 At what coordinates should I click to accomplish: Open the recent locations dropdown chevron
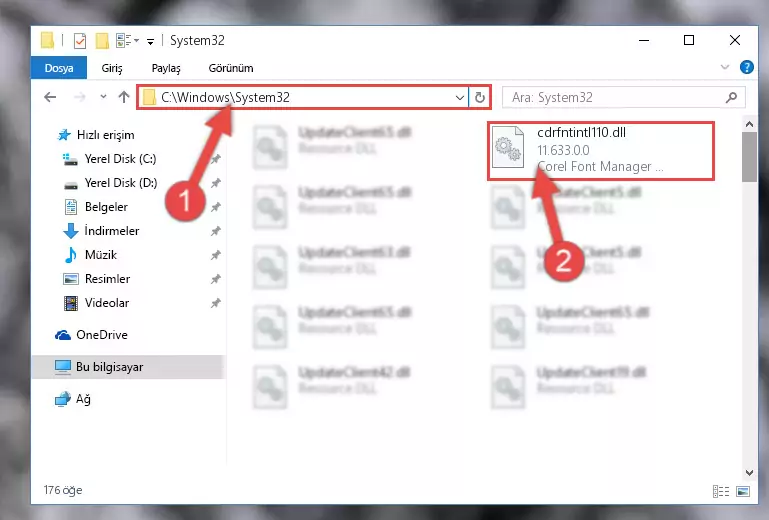103,97
